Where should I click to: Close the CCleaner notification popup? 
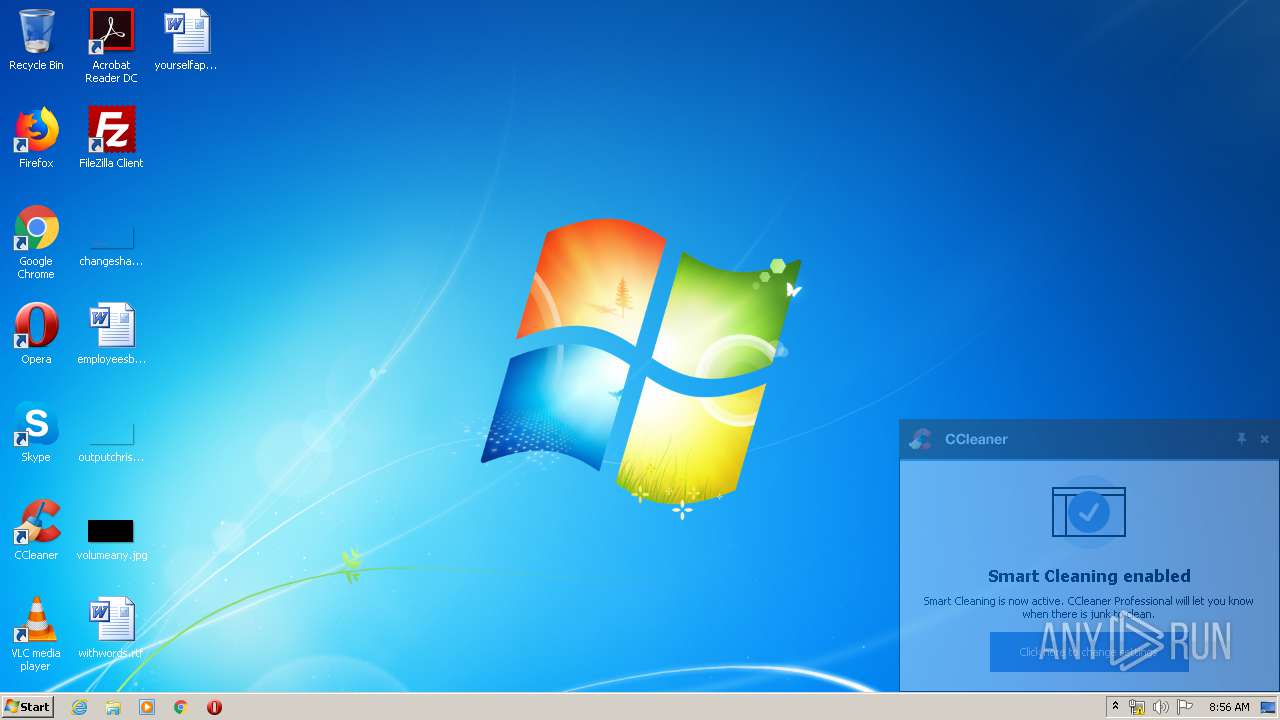tap(1264, 439)
